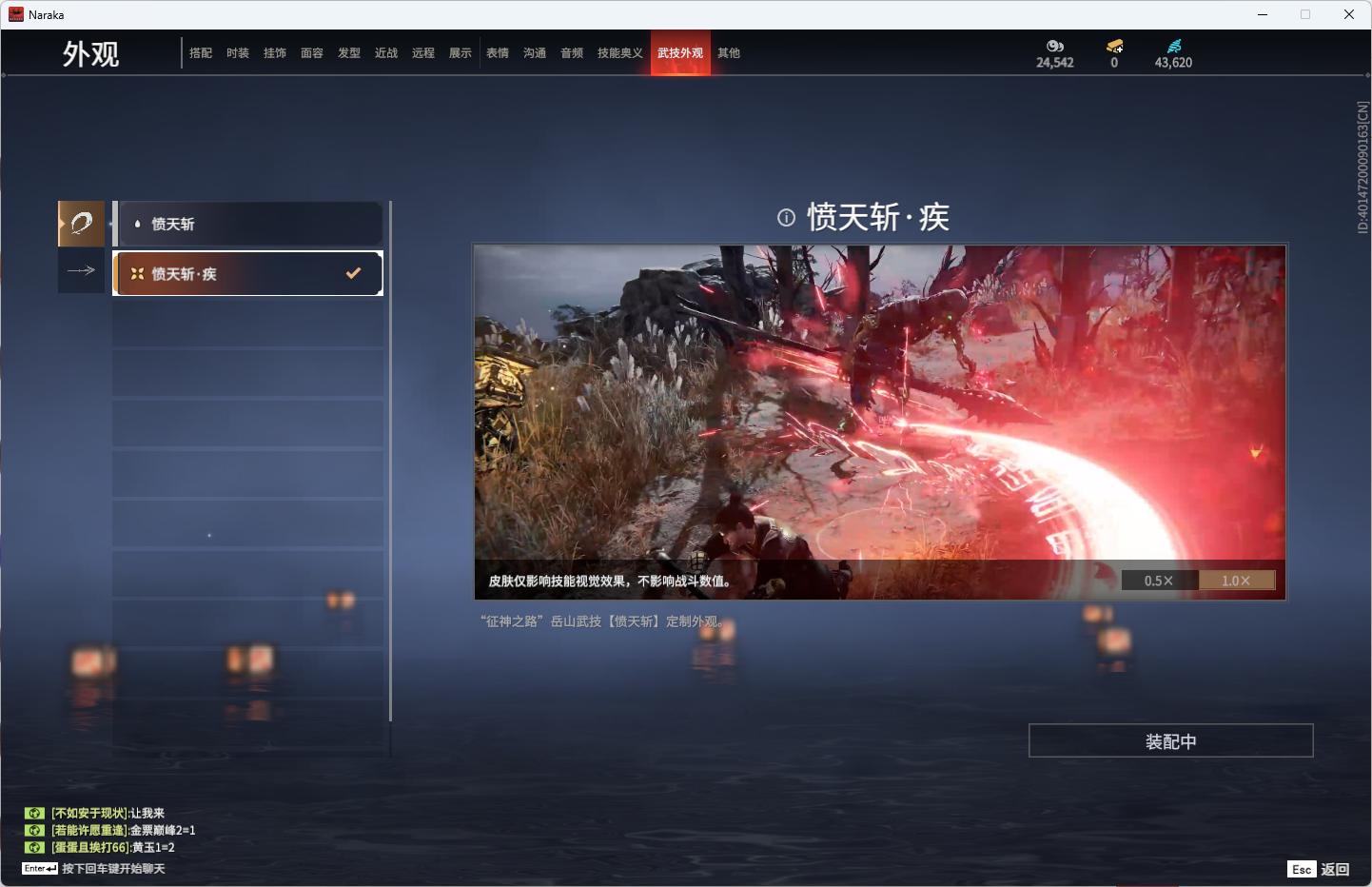Choose the 愤天斩·疾 skin entry
This screenshot has width=1372, height=887.
[248, 273]
